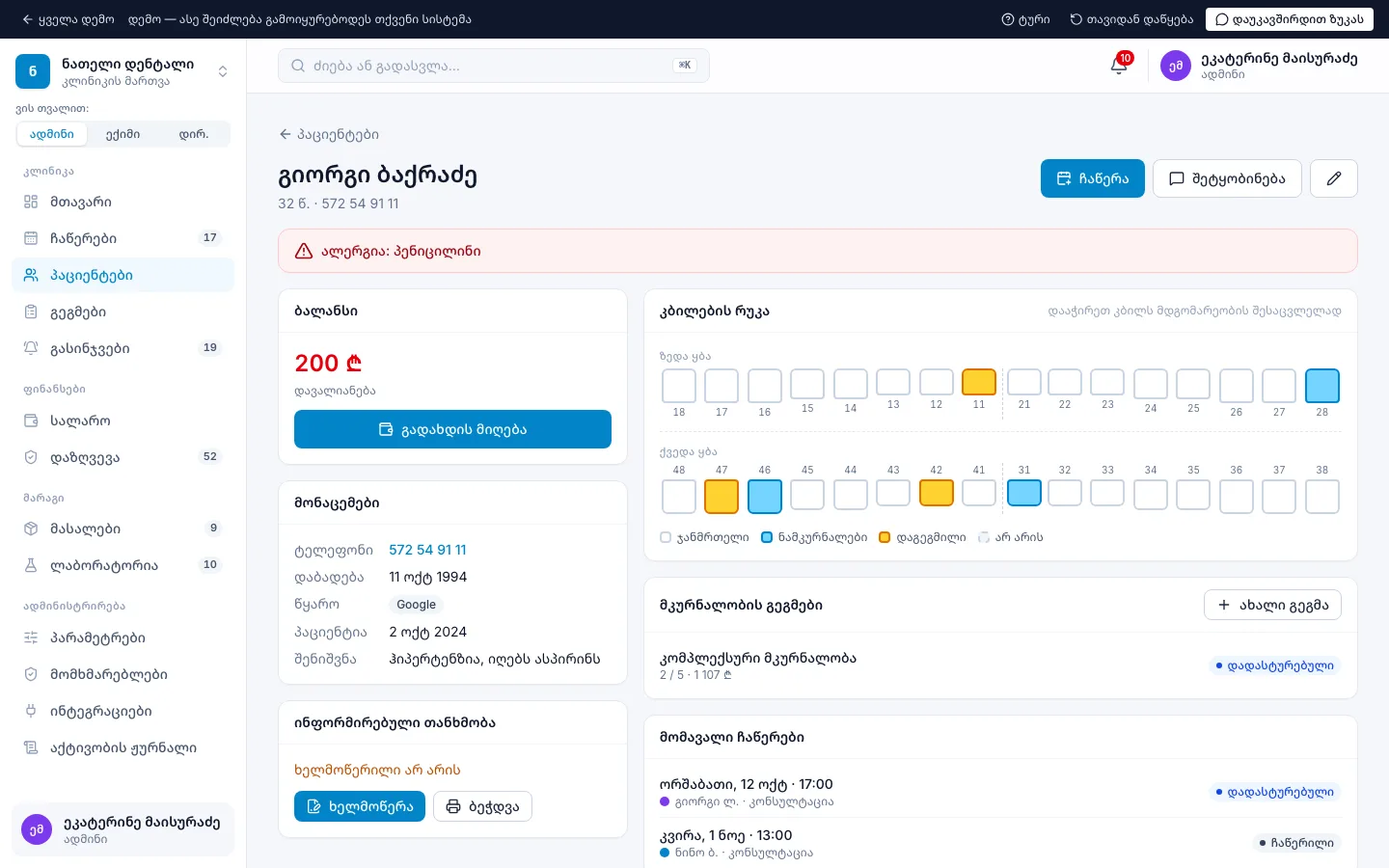This screenshot has width=1389, height=868.
Task: Select blue tooth 28 in upper jaw
Action: pyautogui.click(x=1321, y=386)
